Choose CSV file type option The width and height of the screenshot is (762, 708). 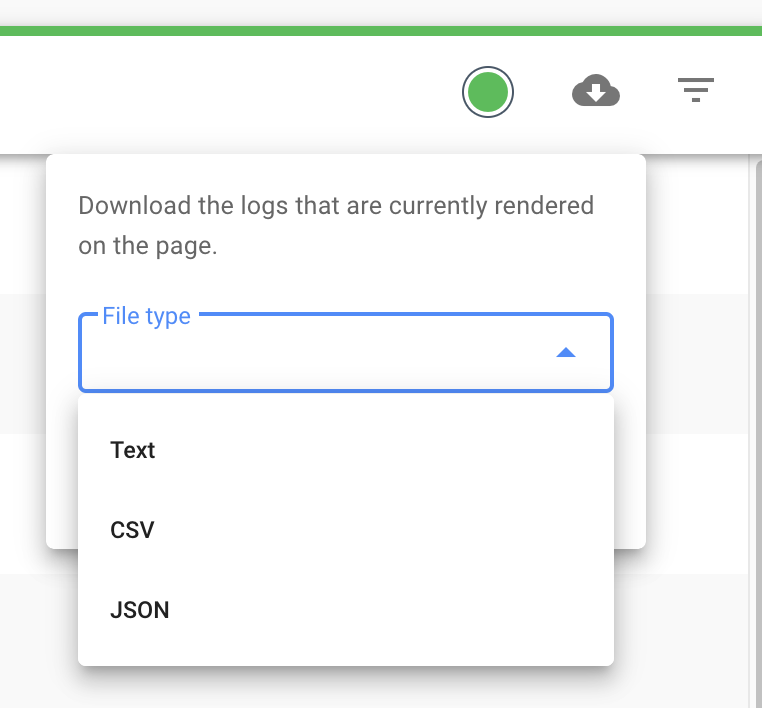pos(346,530)
